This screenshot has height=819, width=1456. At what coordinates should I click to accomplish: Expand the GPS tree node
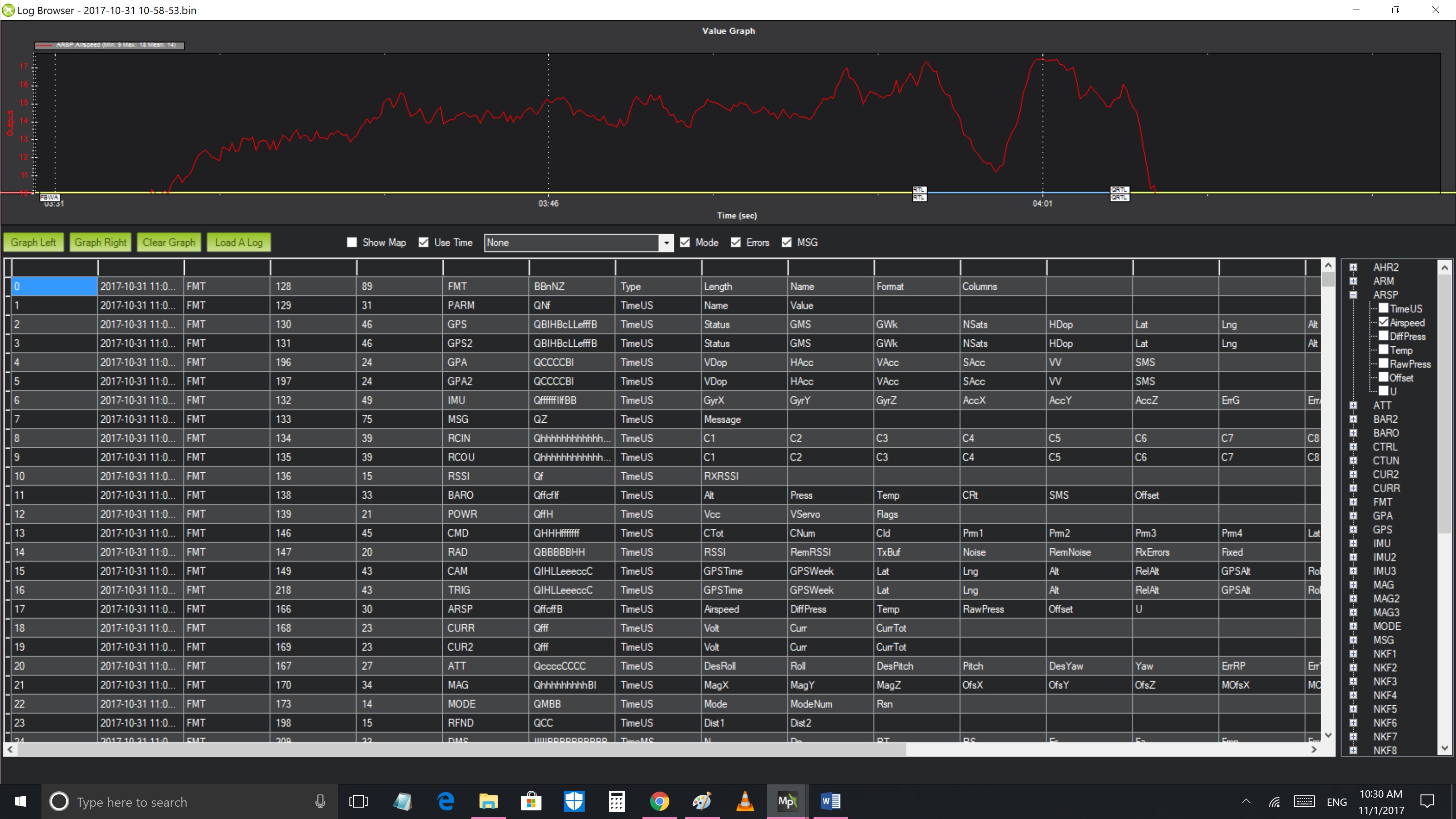point(1353,529)
